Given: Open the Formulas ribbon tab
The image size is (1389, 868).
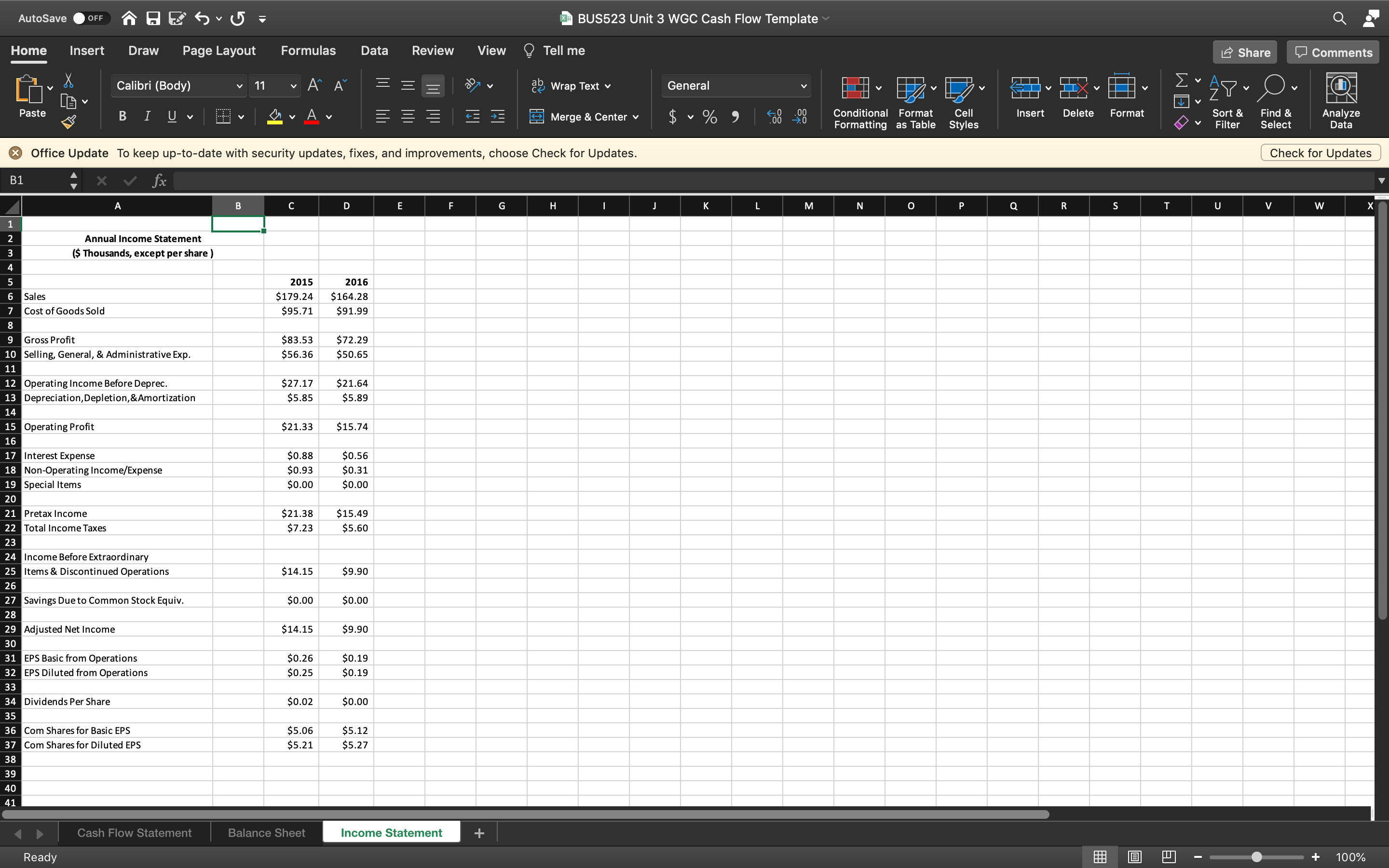Looking at the screenshot, I should [x=308, y=51].
